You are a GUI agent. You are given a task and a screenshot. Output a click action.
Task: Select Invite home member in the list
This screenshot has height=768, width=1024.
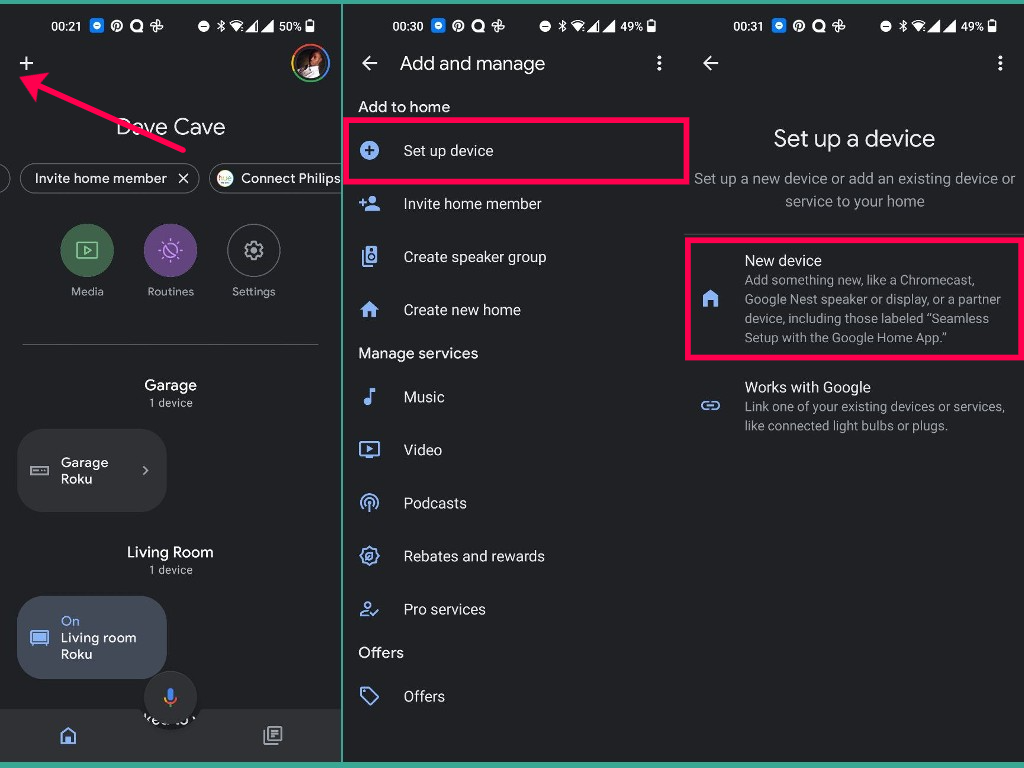point(513,204)
